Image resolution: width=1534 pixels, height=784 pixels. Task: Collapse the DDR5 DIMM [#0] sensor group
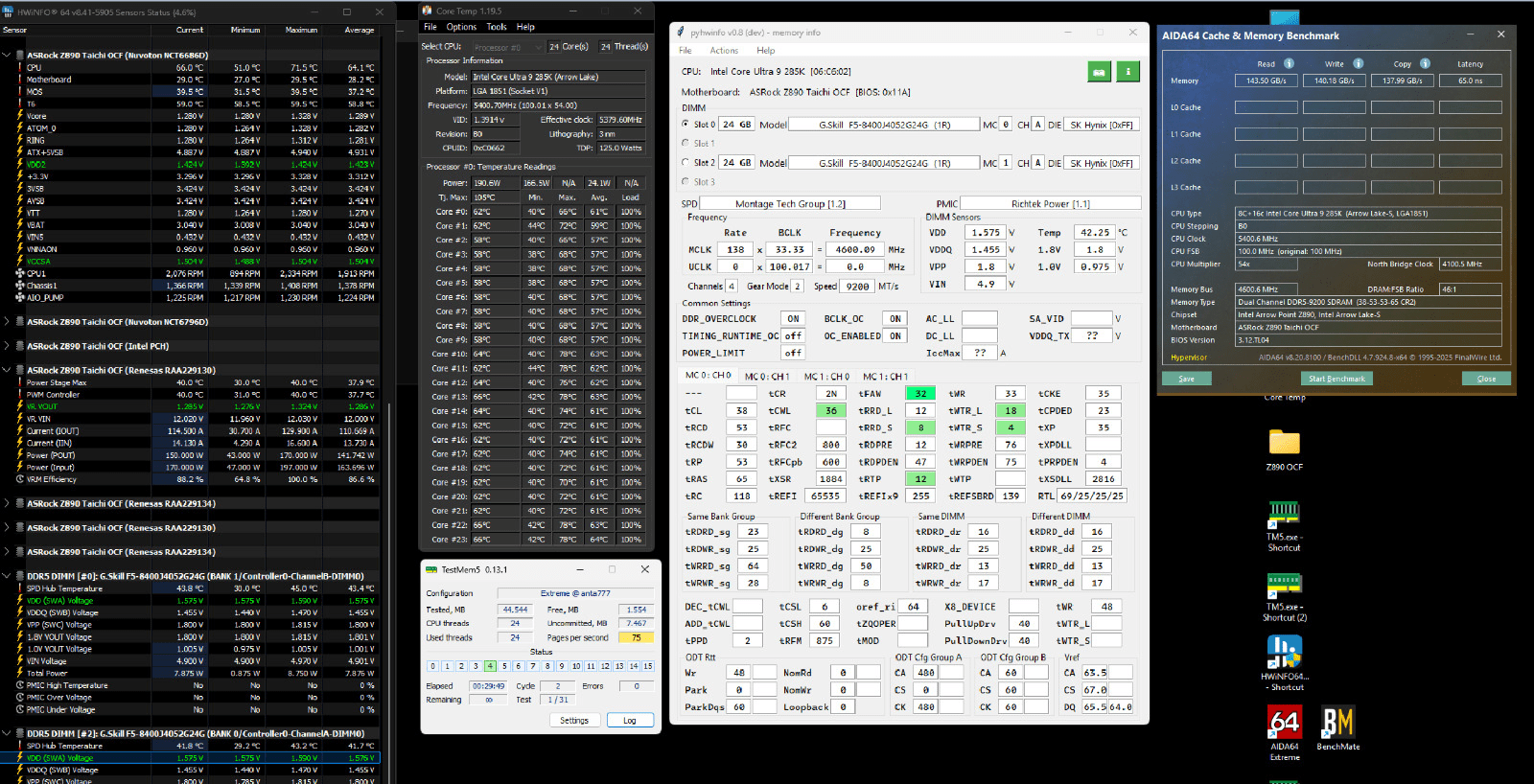point(7,576)
